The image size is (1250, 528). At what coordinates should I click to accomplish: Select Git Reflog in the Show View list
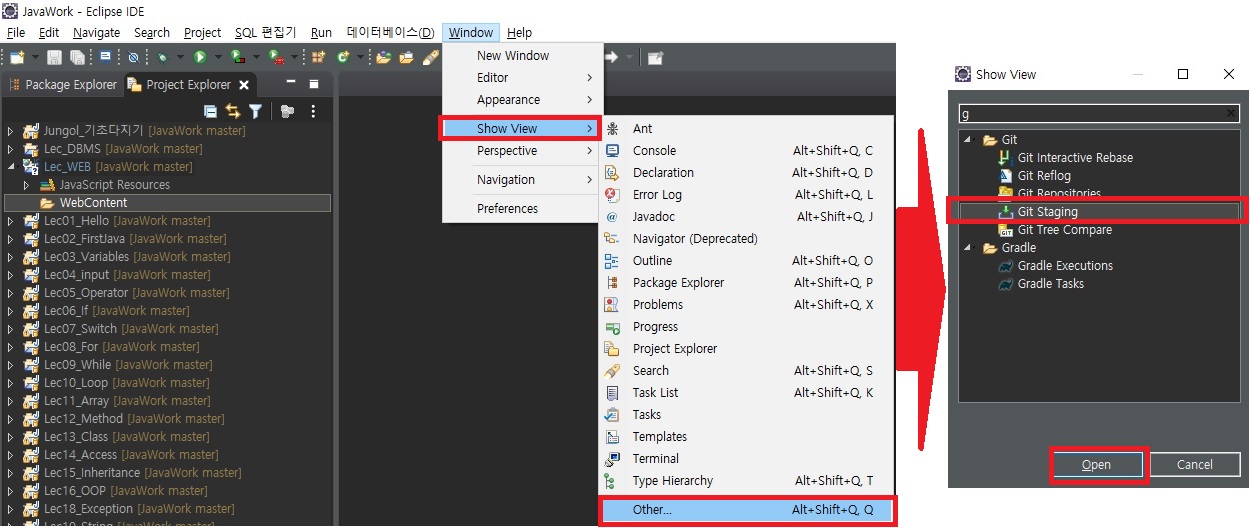1044,175
